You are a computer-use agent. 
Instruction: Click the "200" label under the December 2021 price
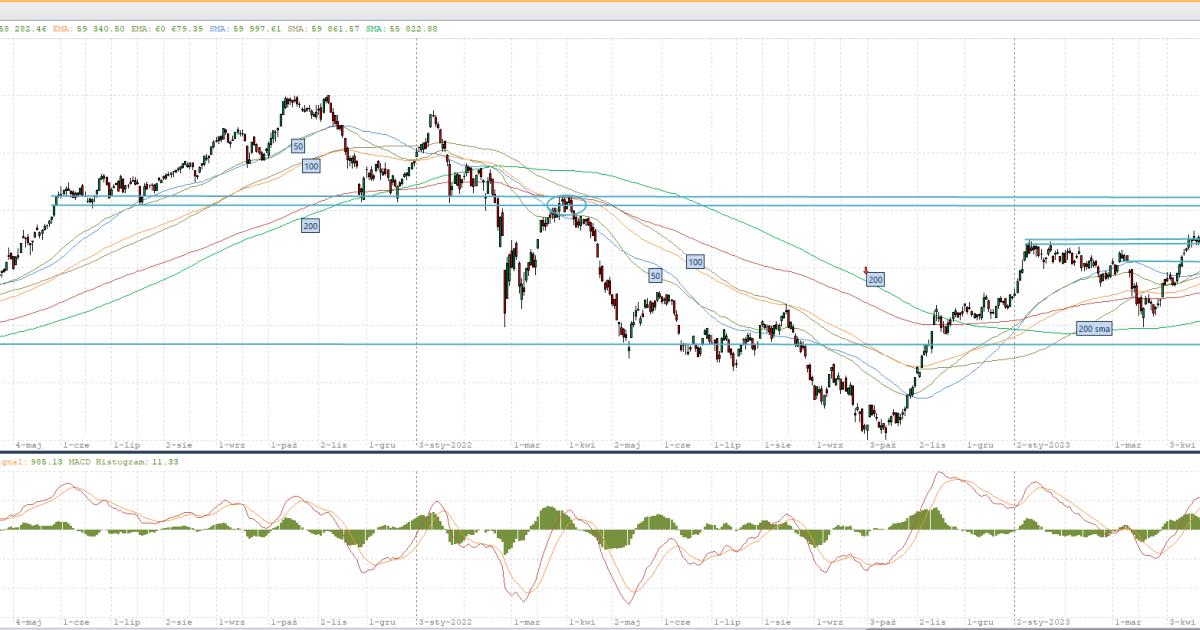coord(310,226)
